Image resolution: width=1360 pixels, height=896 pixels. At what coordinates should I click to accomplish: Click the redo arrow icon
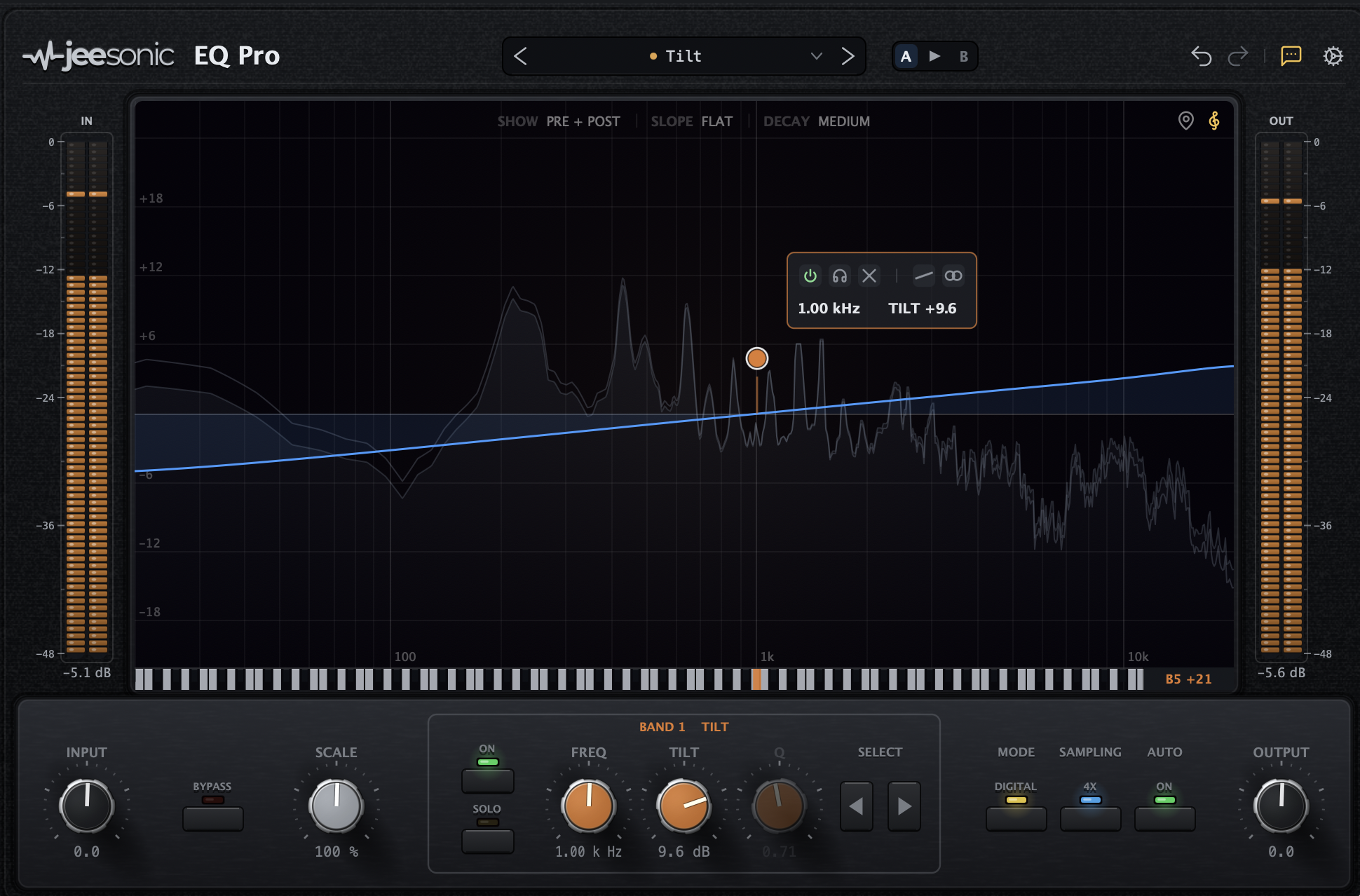[x=1238, y=56]
